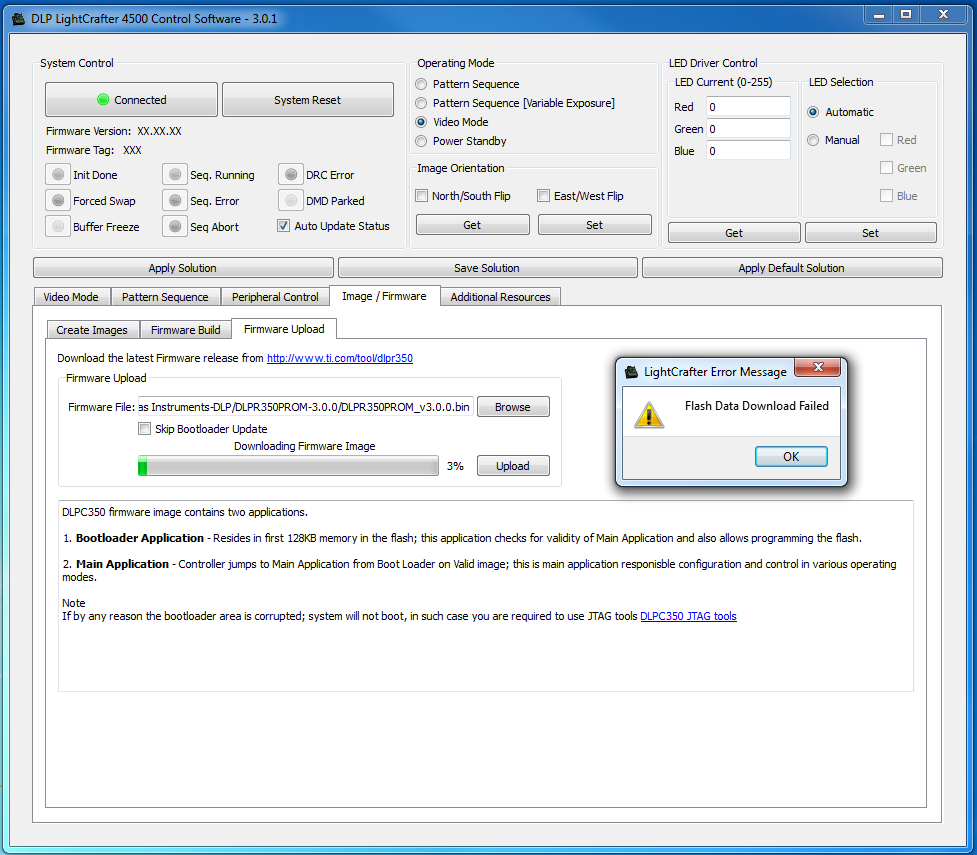Toggle the Blue LED checkbox

886,196
